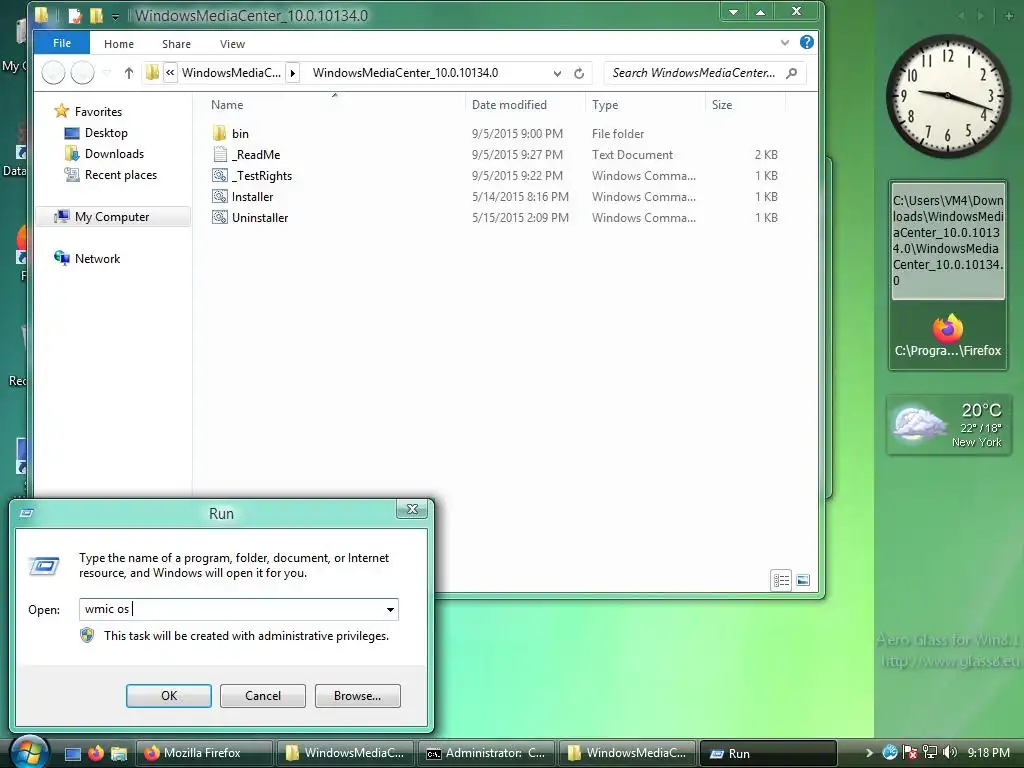
Task: Switch to the Share ribbon tab
Action: (x=176, y=44)
